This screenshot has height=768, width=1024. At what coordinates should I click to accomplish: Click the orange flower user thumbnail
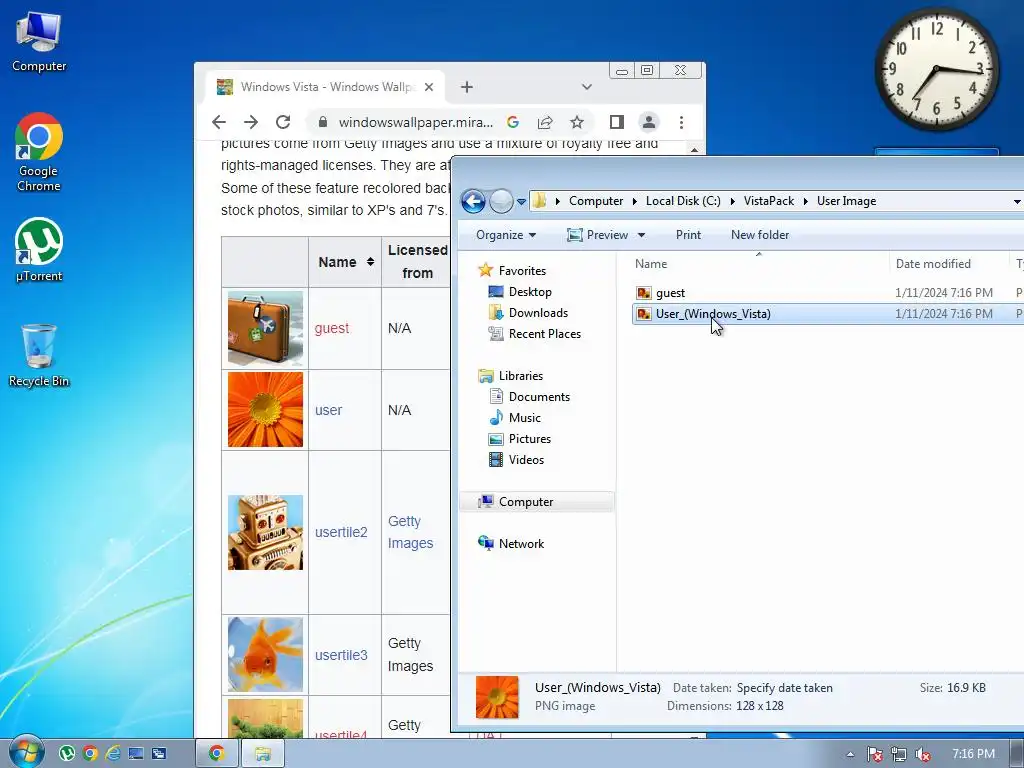pos(265,409)
